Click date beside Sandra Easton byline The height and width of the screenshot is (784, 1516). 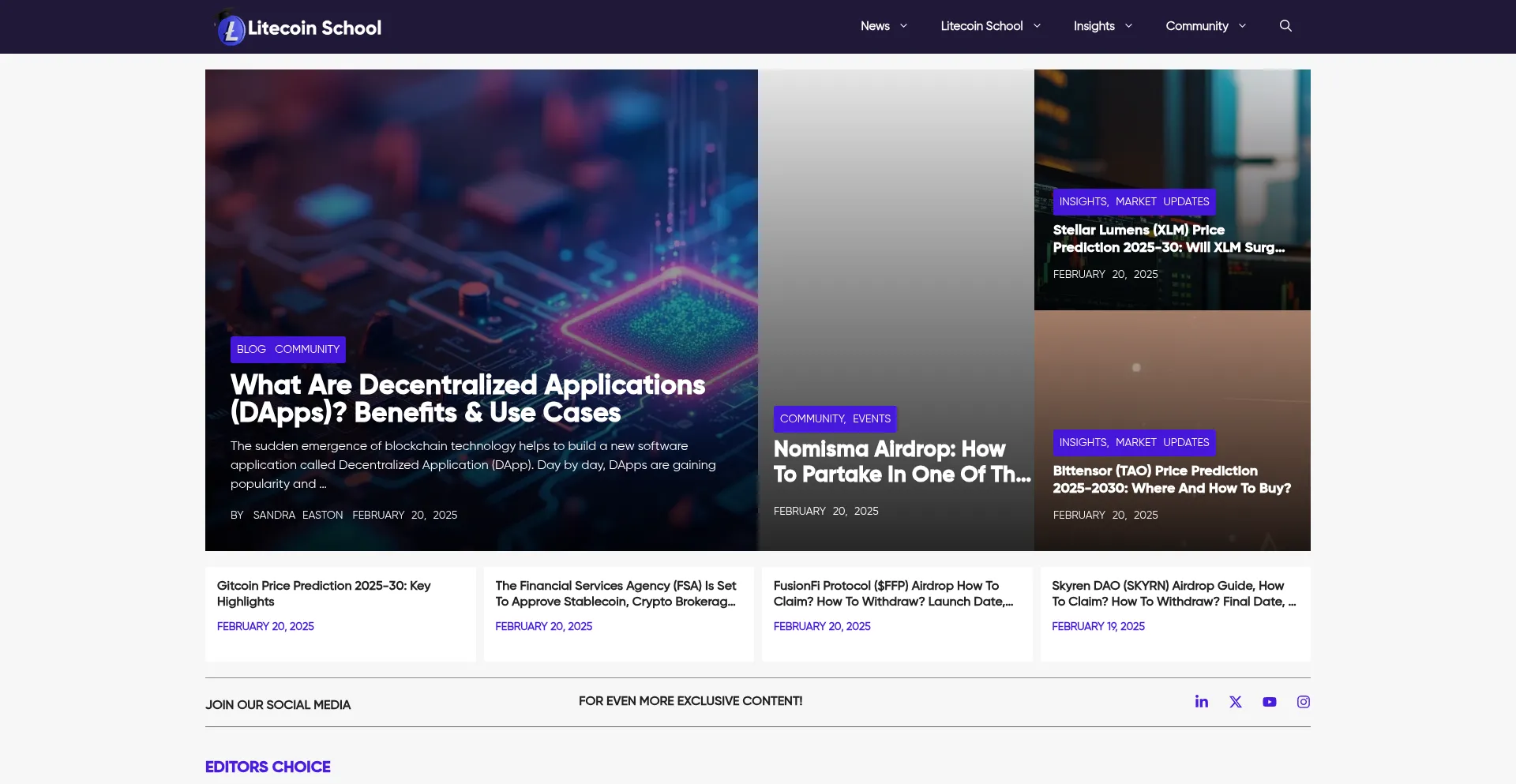click(405, 515)
